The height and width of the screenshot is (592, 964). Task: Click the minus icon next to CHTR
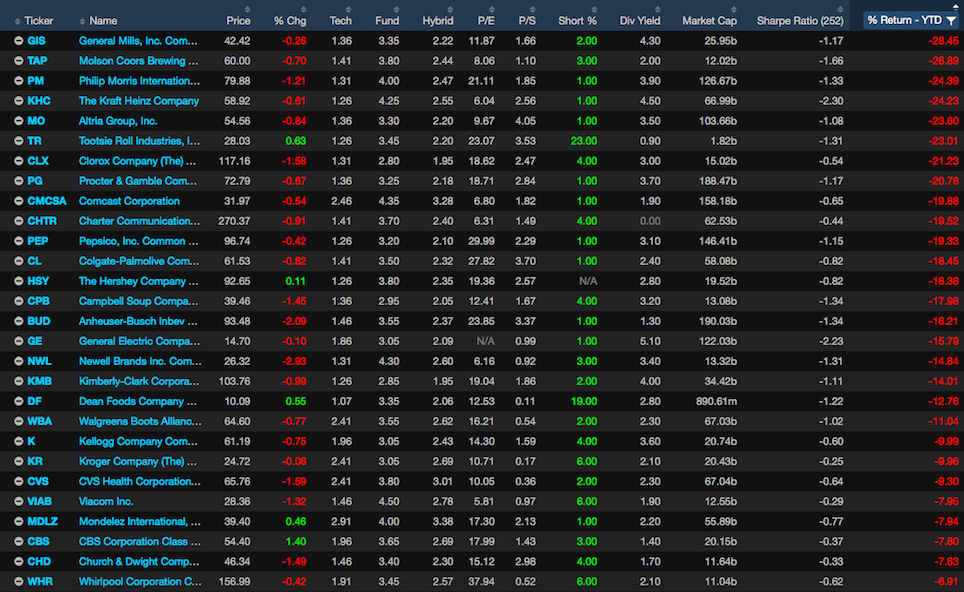pos(18,221)
